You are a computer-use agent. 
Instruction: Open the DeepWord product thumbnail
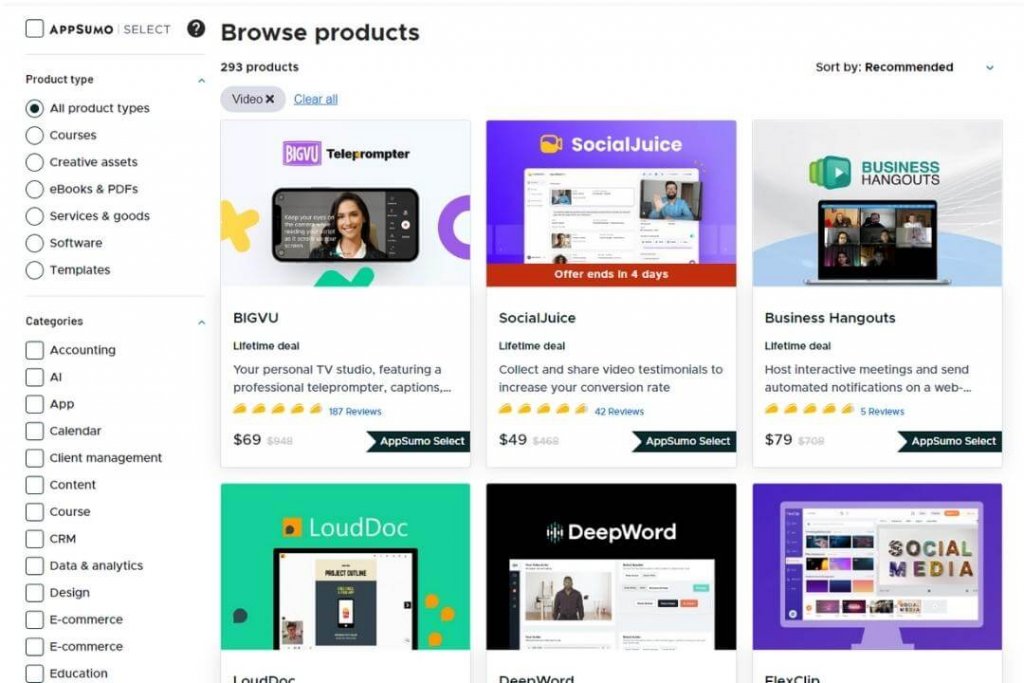pos(611,567)
